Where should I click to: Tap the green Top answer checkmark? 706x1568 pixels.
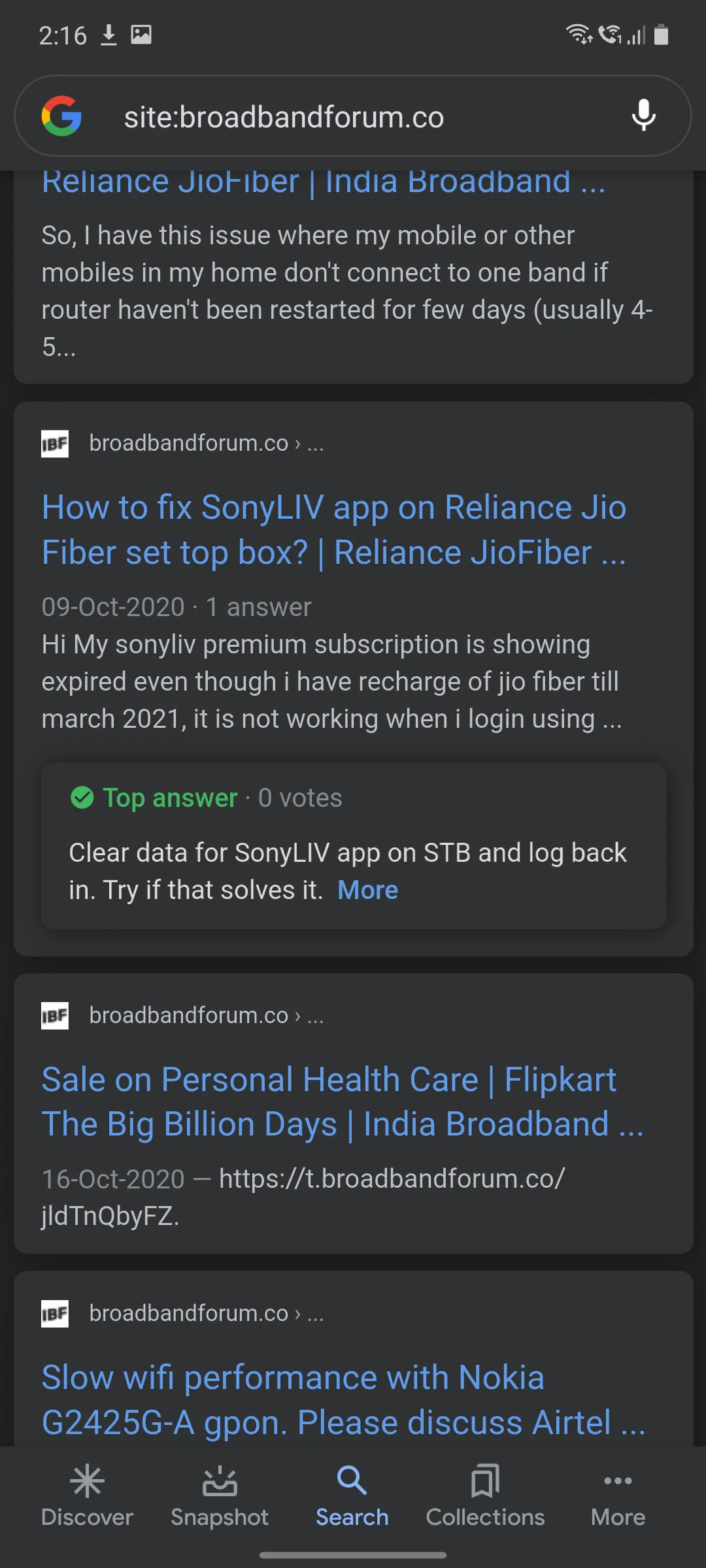82,798
